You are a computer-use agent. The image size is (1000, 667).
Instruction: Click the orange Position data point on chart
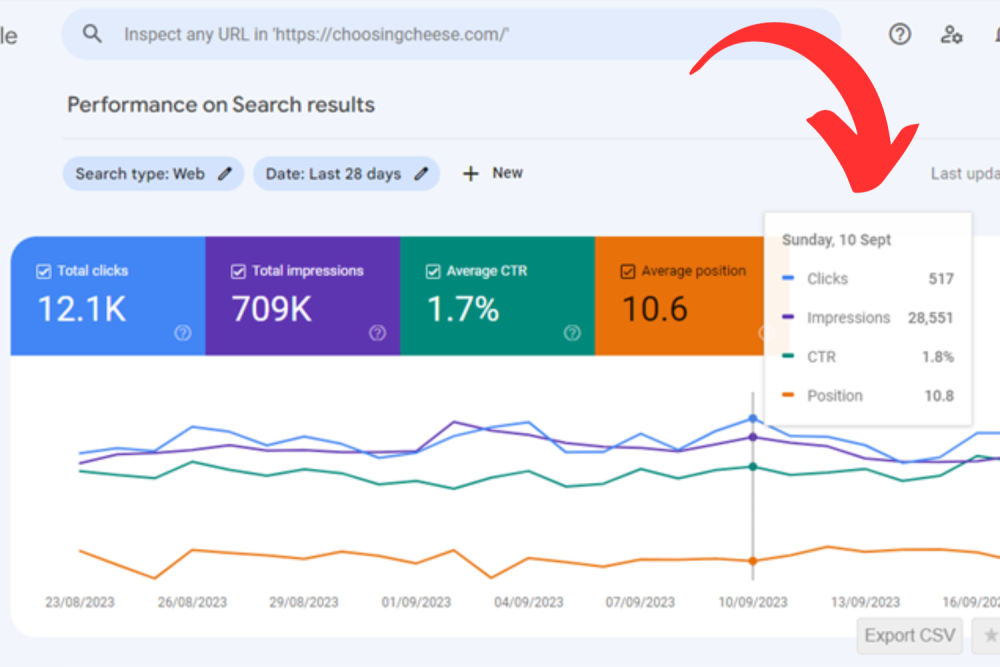(x=752, y=561)
